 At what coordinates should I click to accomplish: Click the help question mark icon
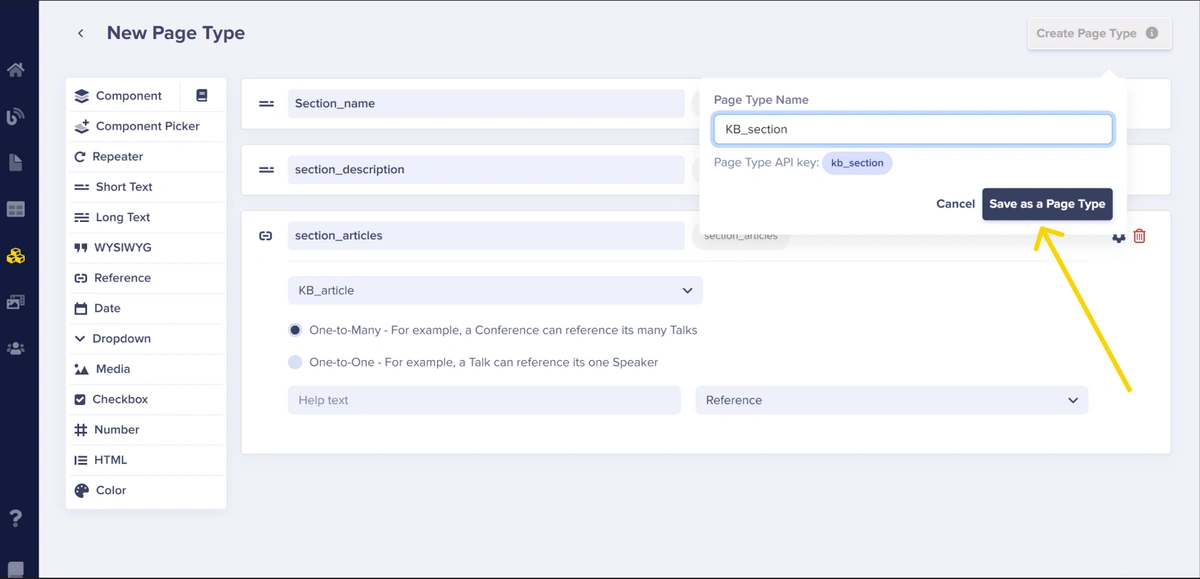[x=15, y=518]
